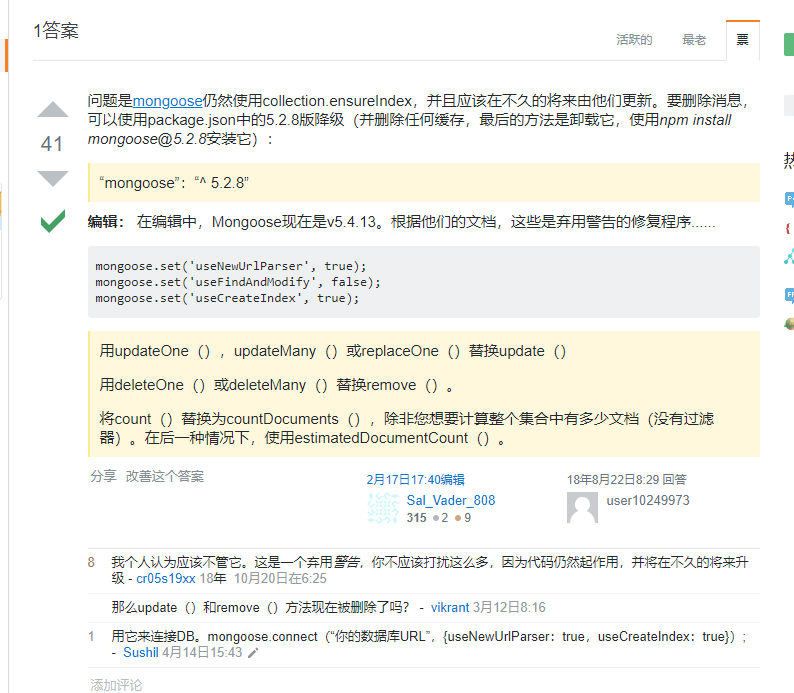Image resolution: width=794 pixels, height=693 pixels.
Task: Click the comment score 1 beside Sushil's comment
Action: coord(91,636)
